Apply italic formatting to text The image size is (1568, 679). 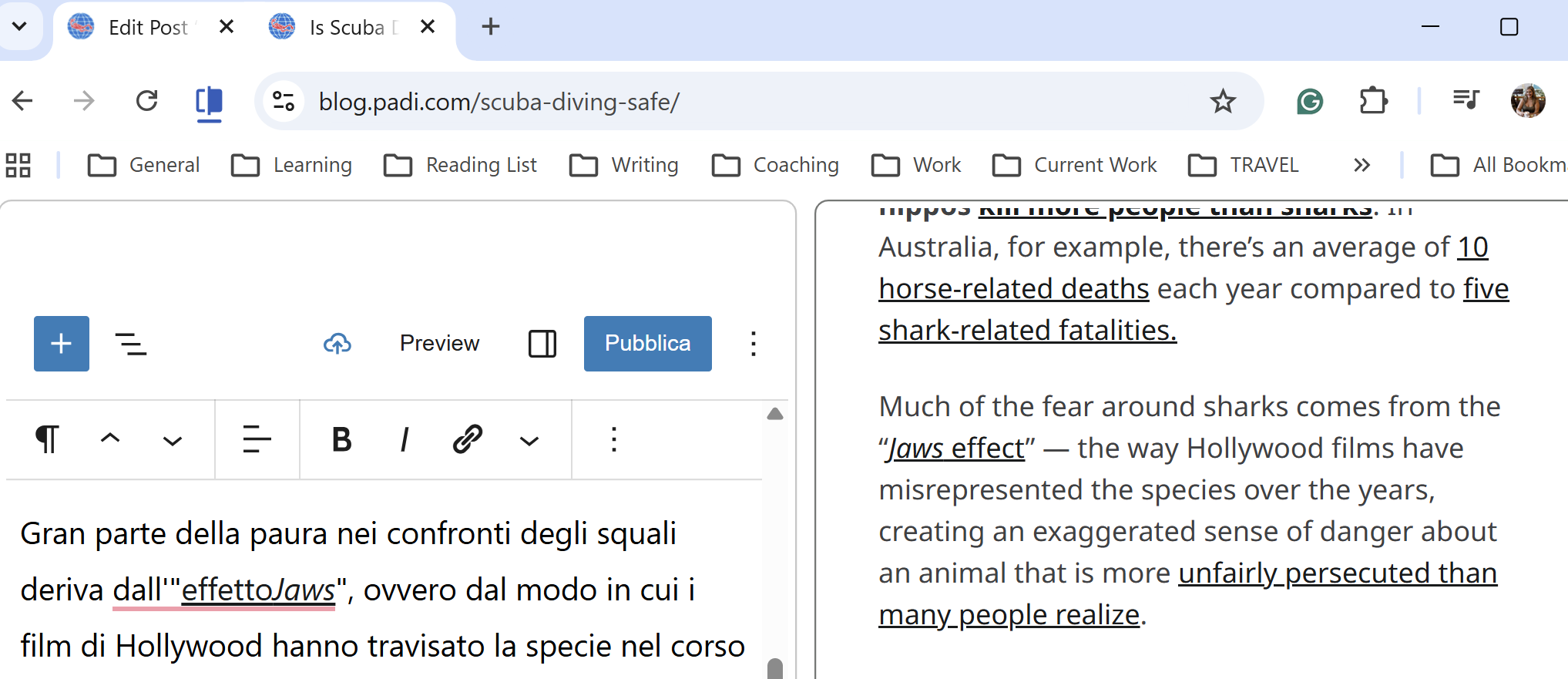[405, 440]
